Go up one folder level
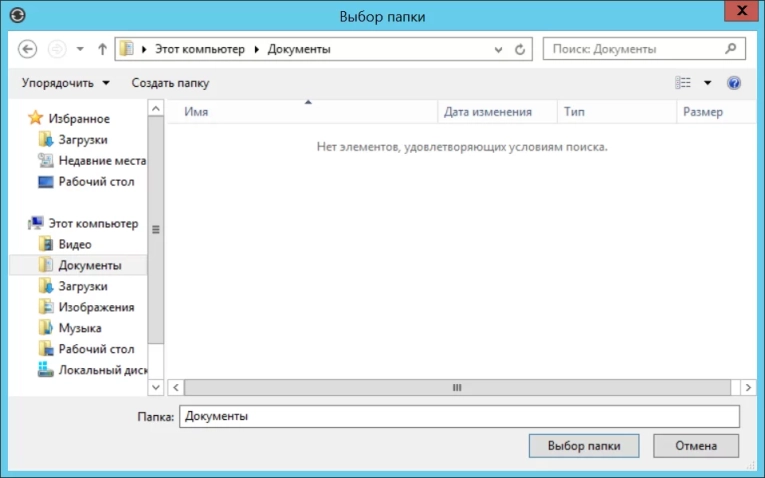 coord(102,49)
